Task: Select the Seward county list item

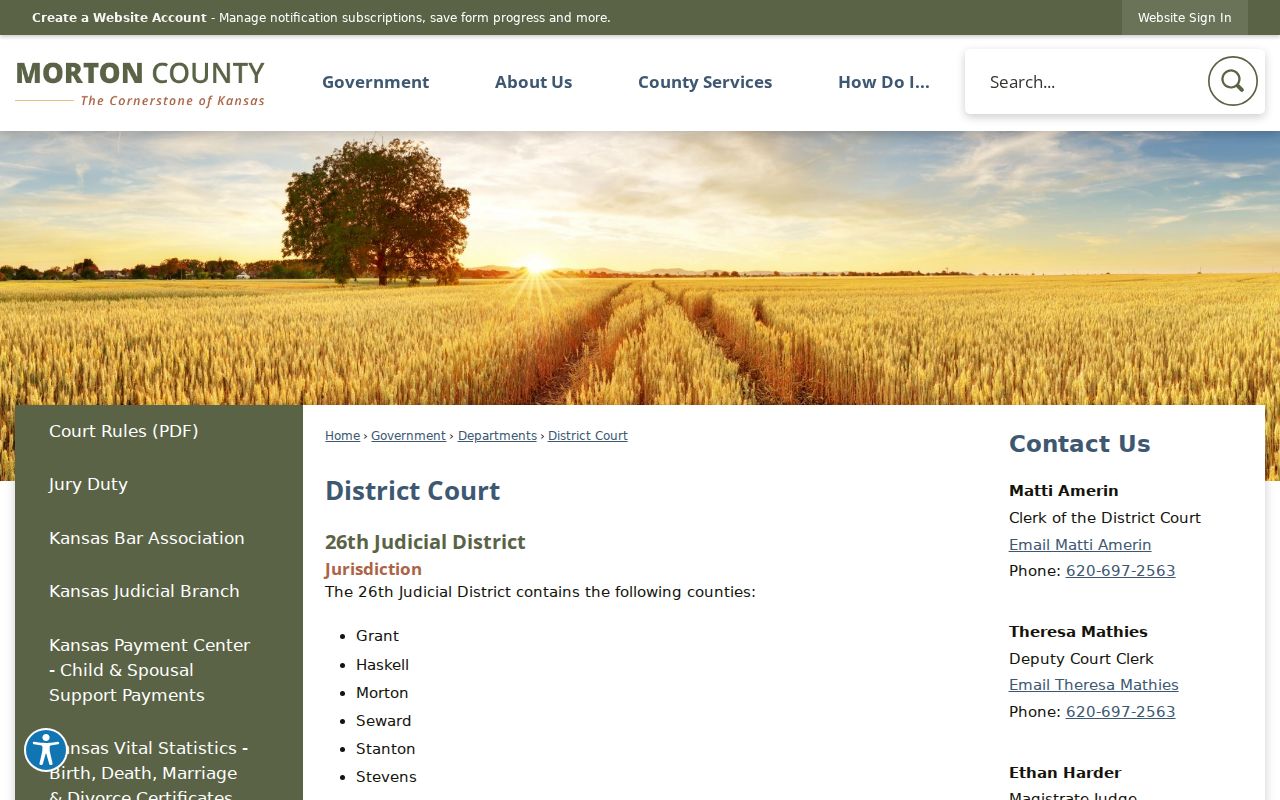Action: (383, 721)
